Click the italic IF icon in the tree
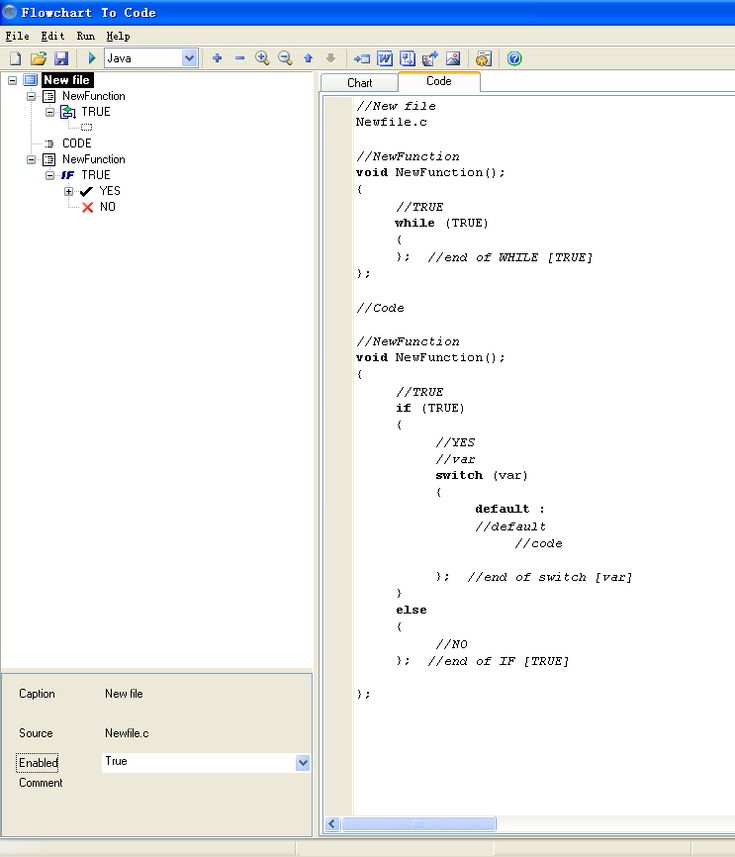This screenshot has height=857, width=735. [68, 175]
